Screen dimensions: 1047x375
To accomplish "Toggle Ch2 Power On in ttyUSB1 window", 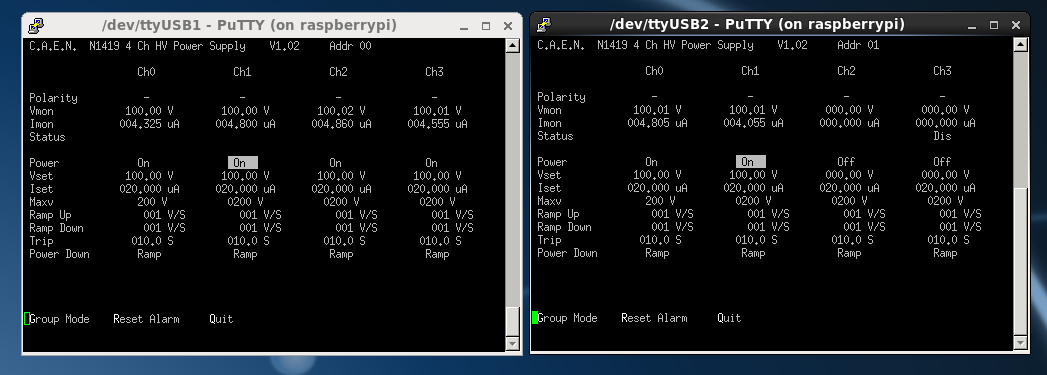I will click(335, 163).
